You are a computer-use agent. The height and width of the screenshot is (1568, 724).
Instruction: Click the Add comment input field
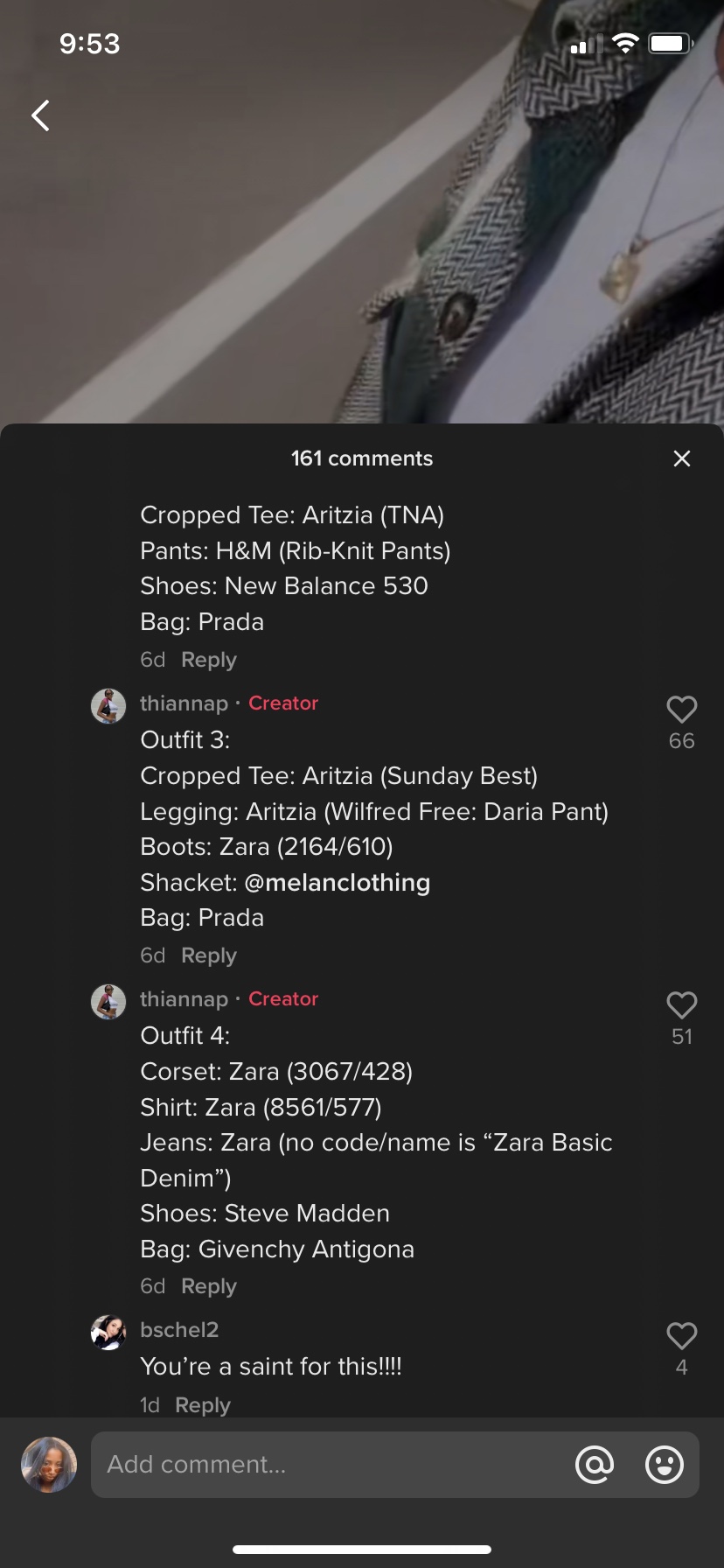click(x=332, y=1465)
